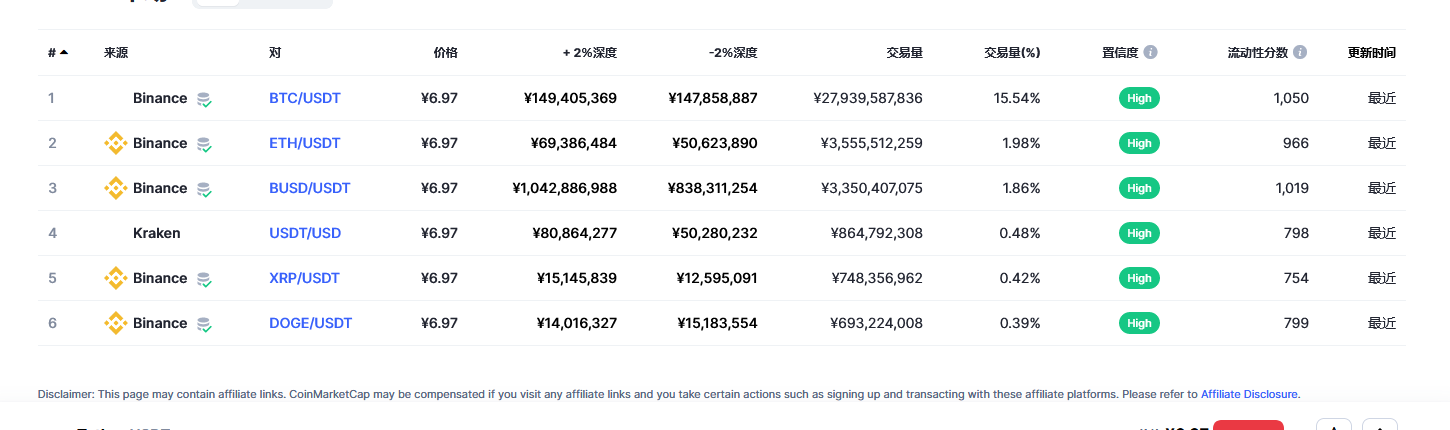This screenshot has width=1450, height=430.
Task: Click the Binance logo in the BUSD/USDT row
Action: tap(116, 188)
